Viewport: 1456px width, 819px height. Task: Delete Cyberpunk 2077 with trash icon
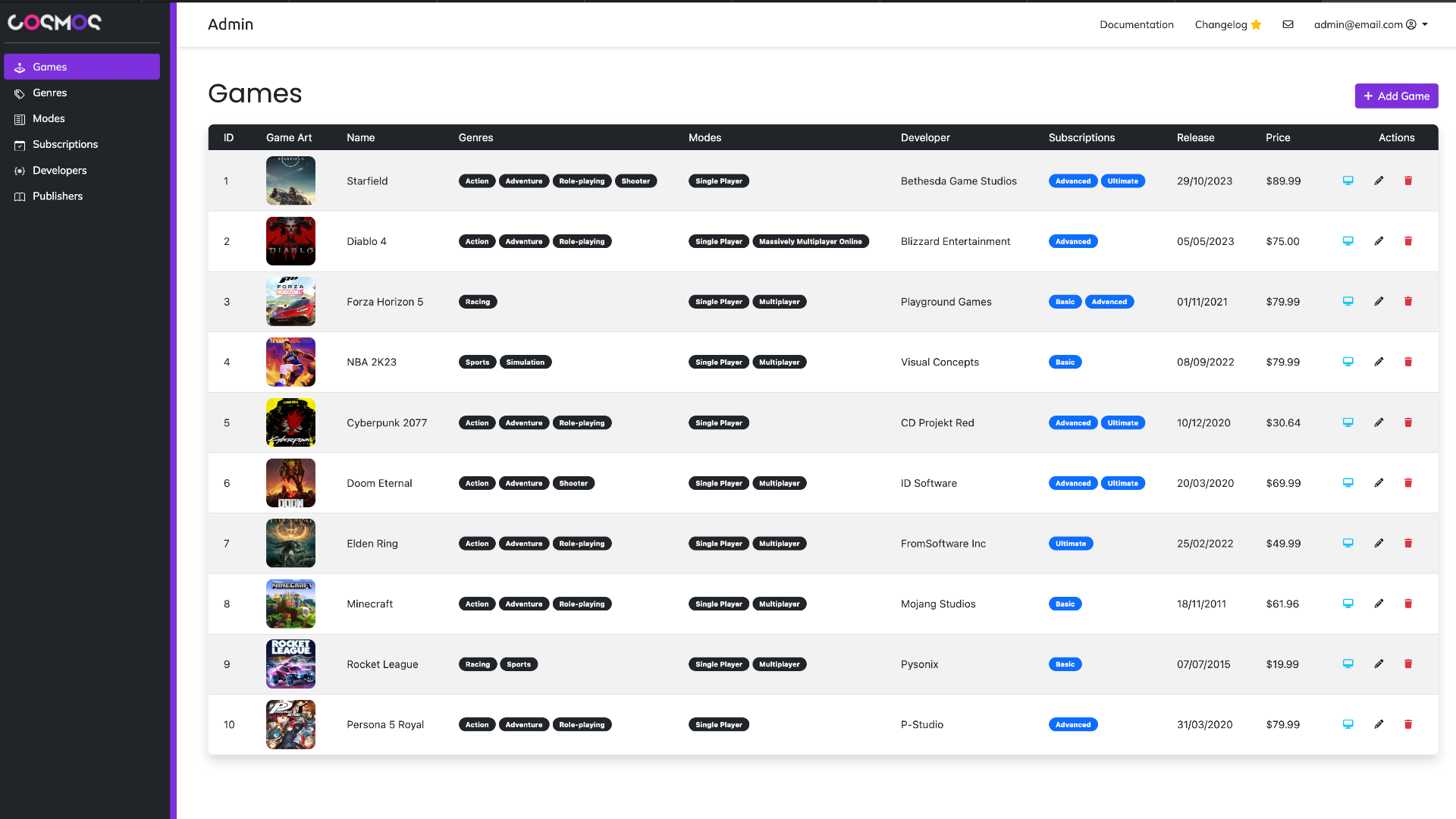pos(1408,422)
